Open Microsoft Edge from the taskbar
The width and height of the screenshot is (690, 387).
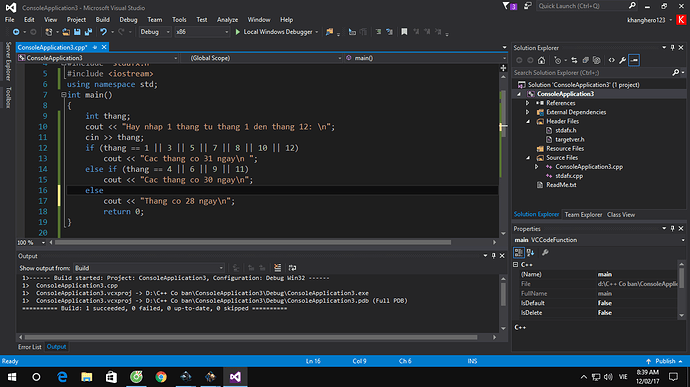click(x=62, y=377)
